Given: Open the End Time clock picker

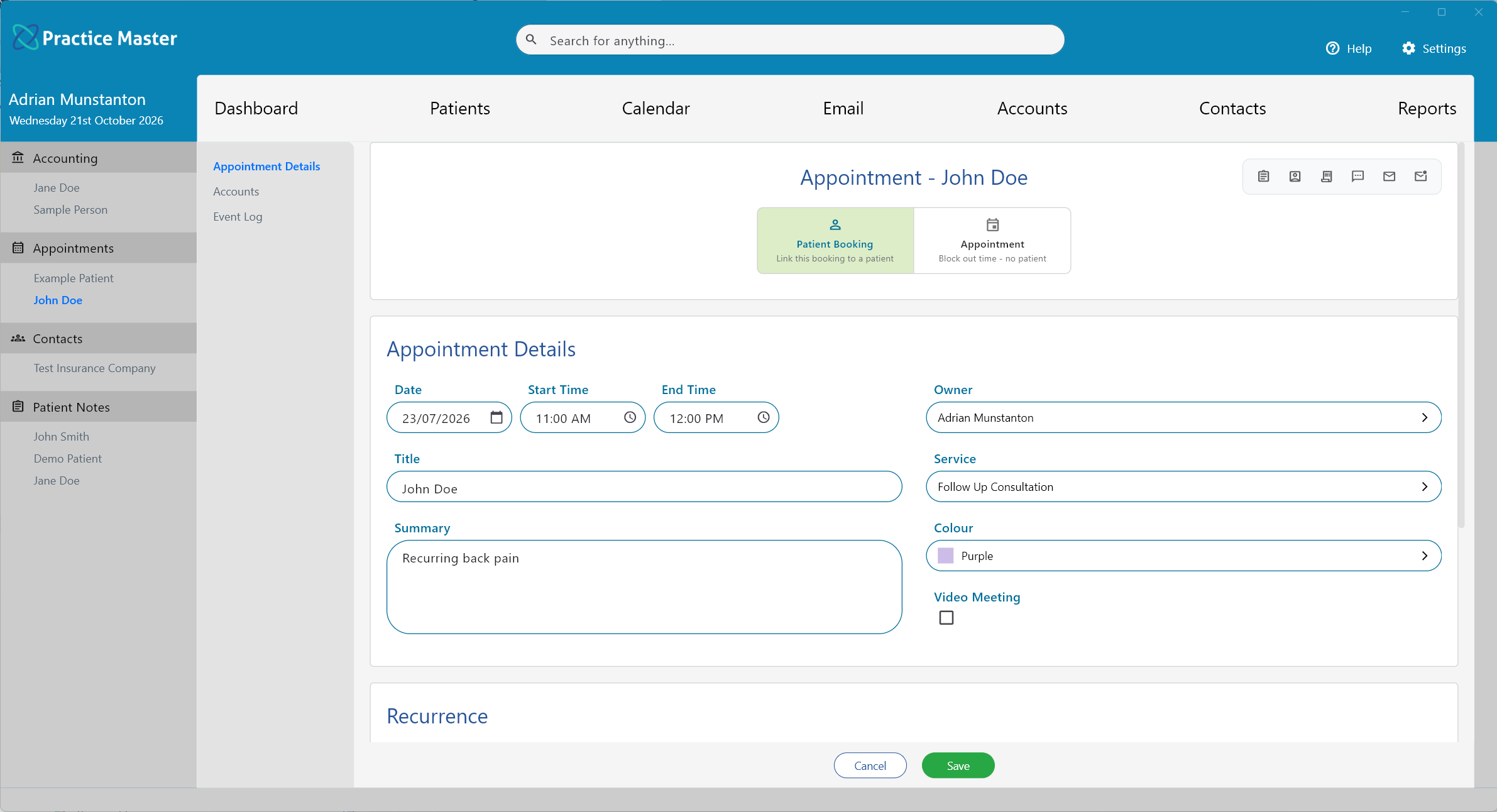Looking at the screenshot, I should (x=763, y=417).
